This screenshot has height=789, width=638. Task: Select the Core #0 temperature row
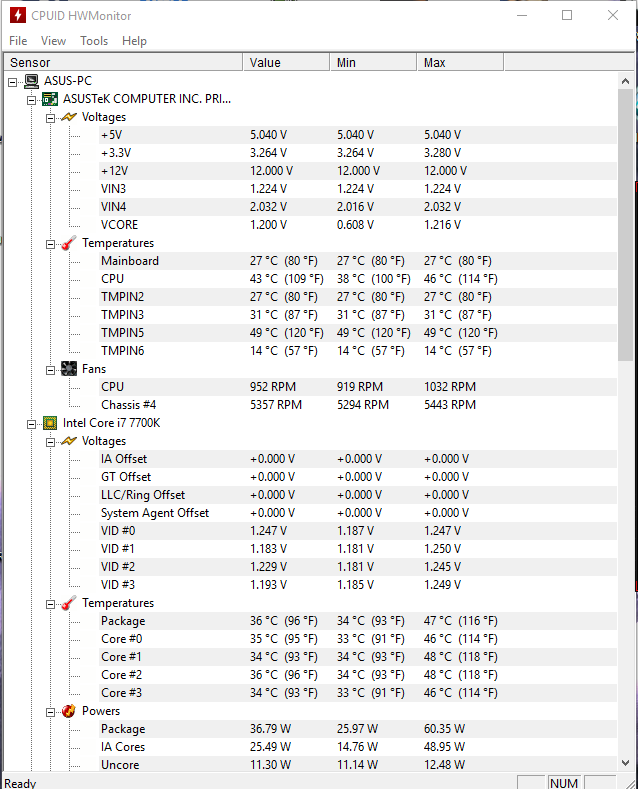point(358,639)
